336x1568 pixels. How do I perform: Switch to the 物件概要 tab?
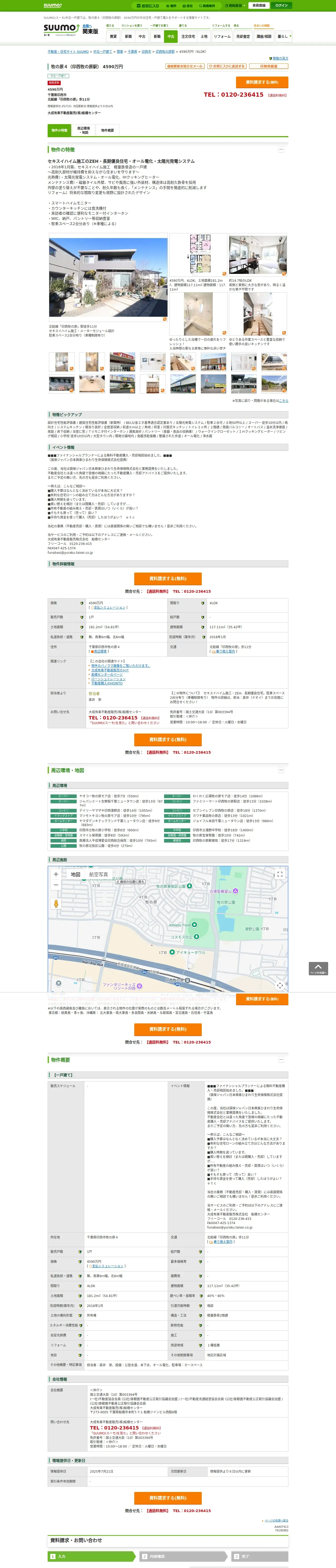pos(107,130)
